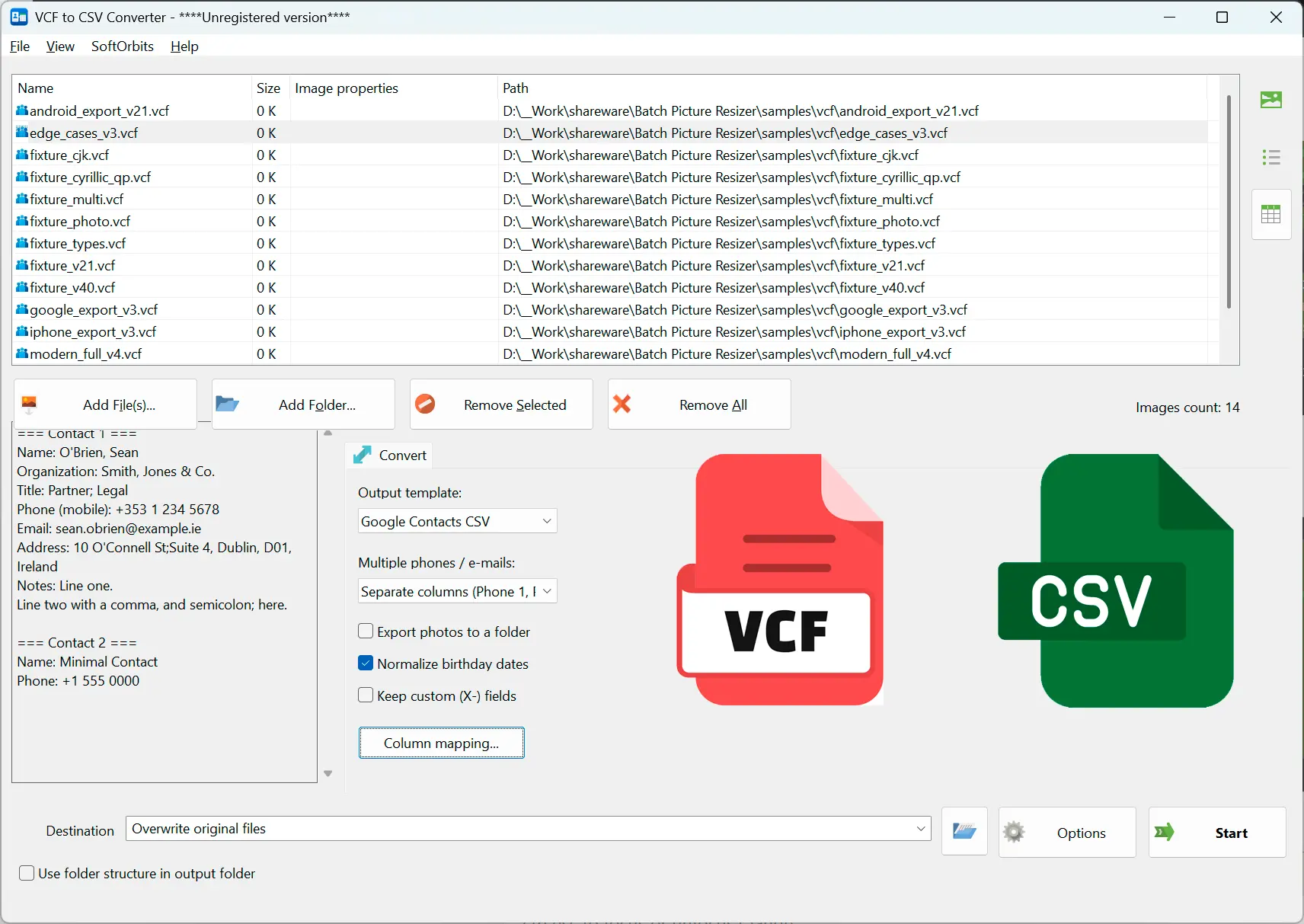
Task: Click the vCard icon beside fixture_v21.vcf
Action: (22, 265)
